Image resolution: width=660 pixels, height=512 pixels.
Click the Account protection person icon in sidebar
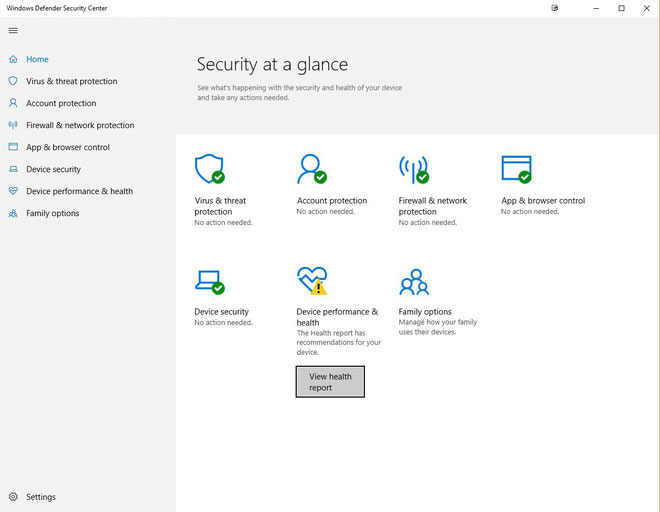(x=13, y=103)
